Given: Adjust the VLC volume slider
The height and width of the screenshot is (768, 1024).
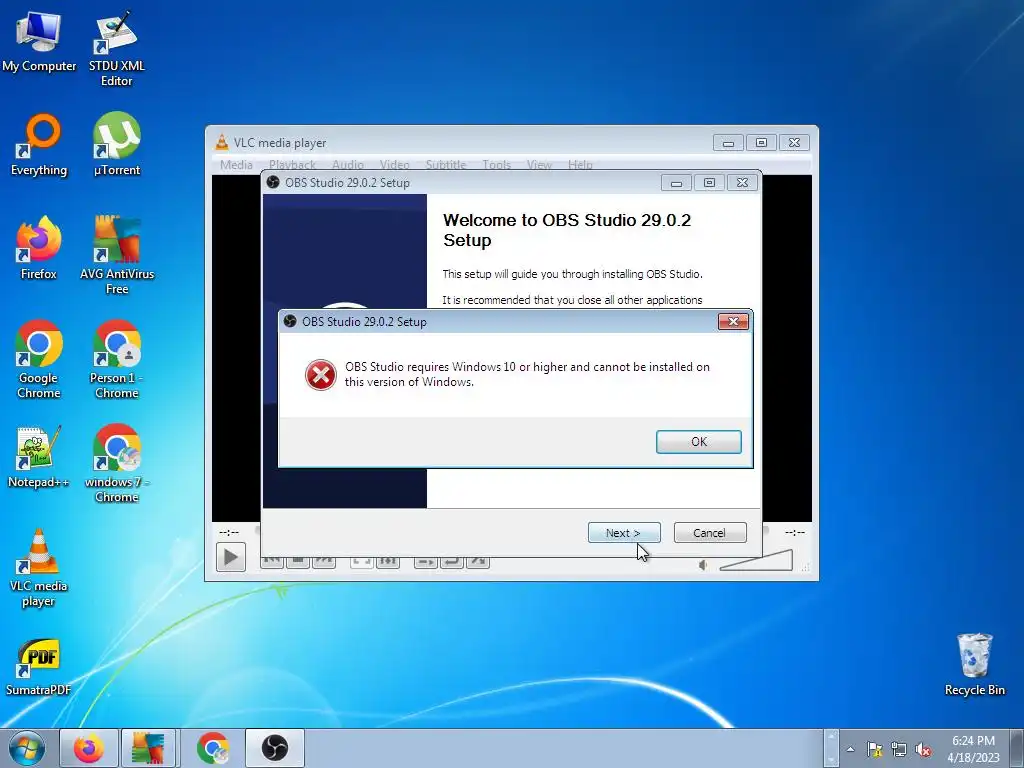Looking at the screenshot, I should point(756,560).
